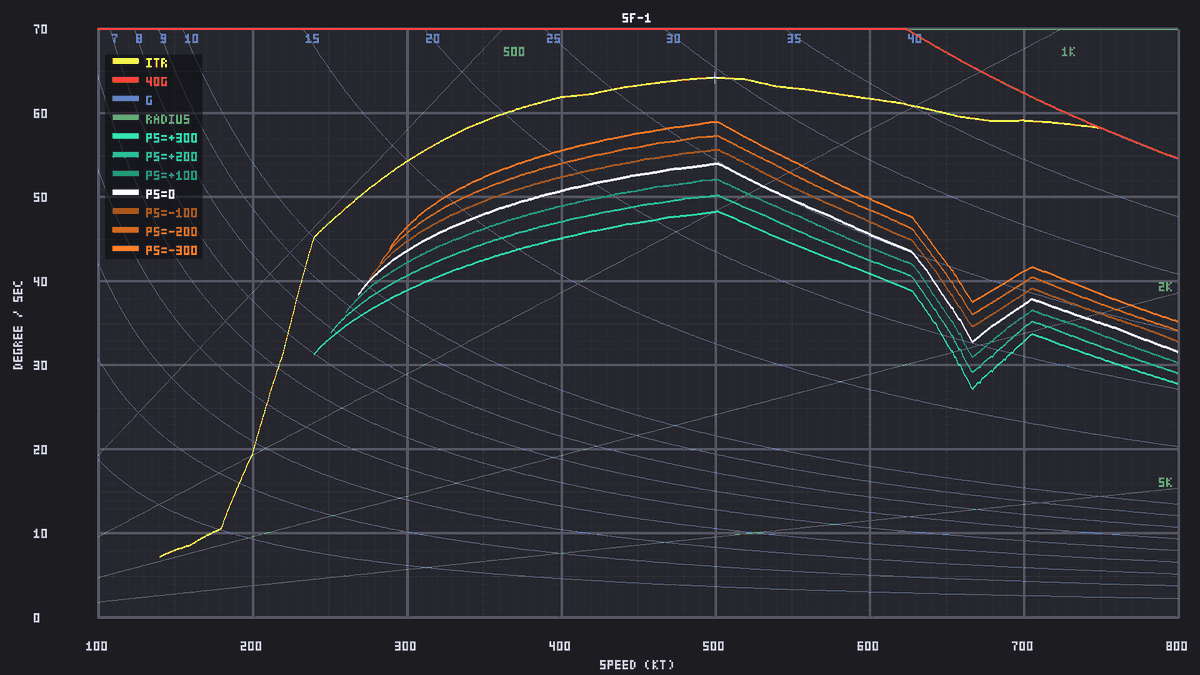1200x675 pixels.
Task: Select the 'PS=+200' legend label
Action: click(x=171, y=157)
